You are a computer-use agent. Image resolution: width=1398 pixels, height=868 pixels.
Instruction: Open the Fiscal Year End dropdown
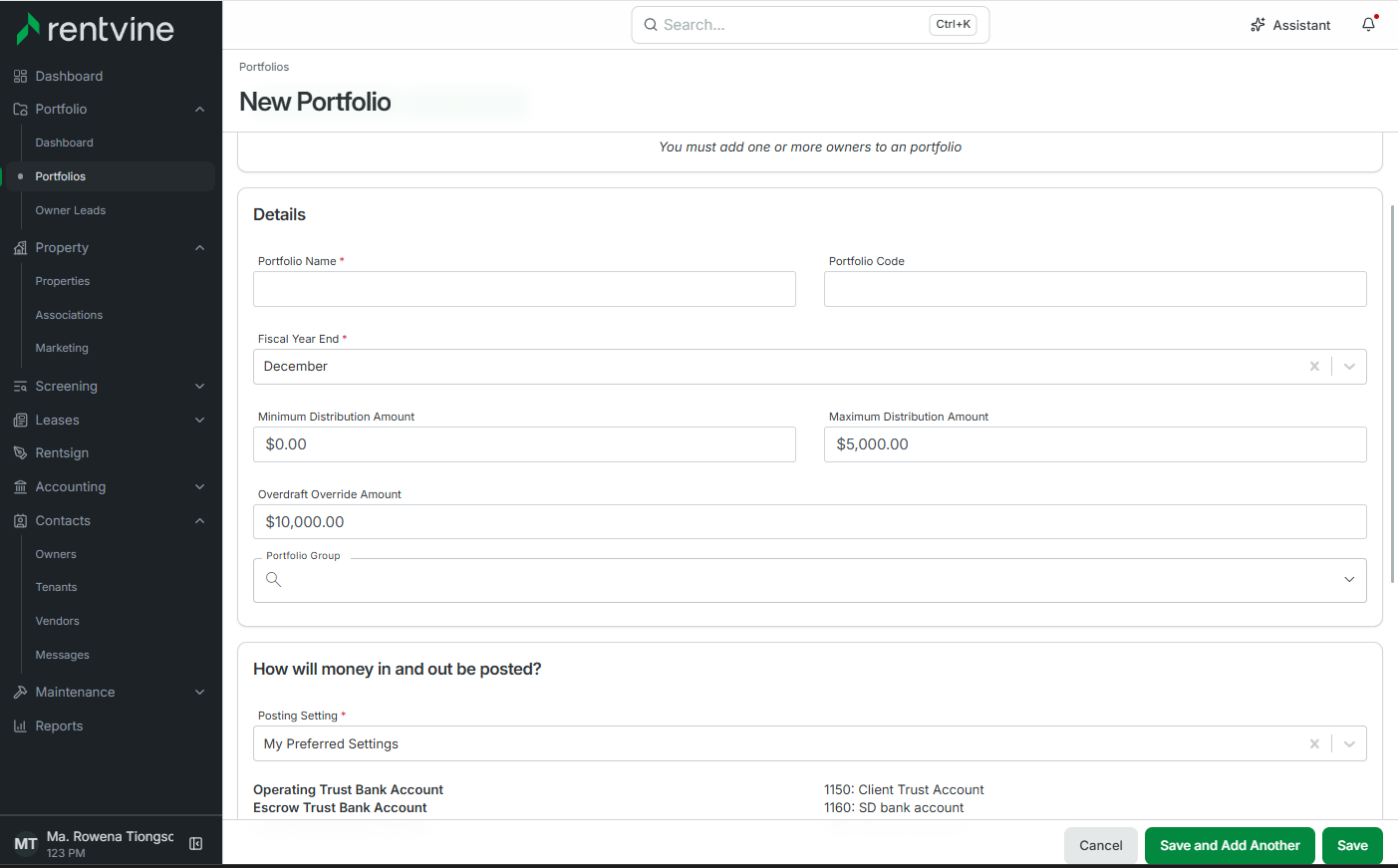[x=1349, y=367]
